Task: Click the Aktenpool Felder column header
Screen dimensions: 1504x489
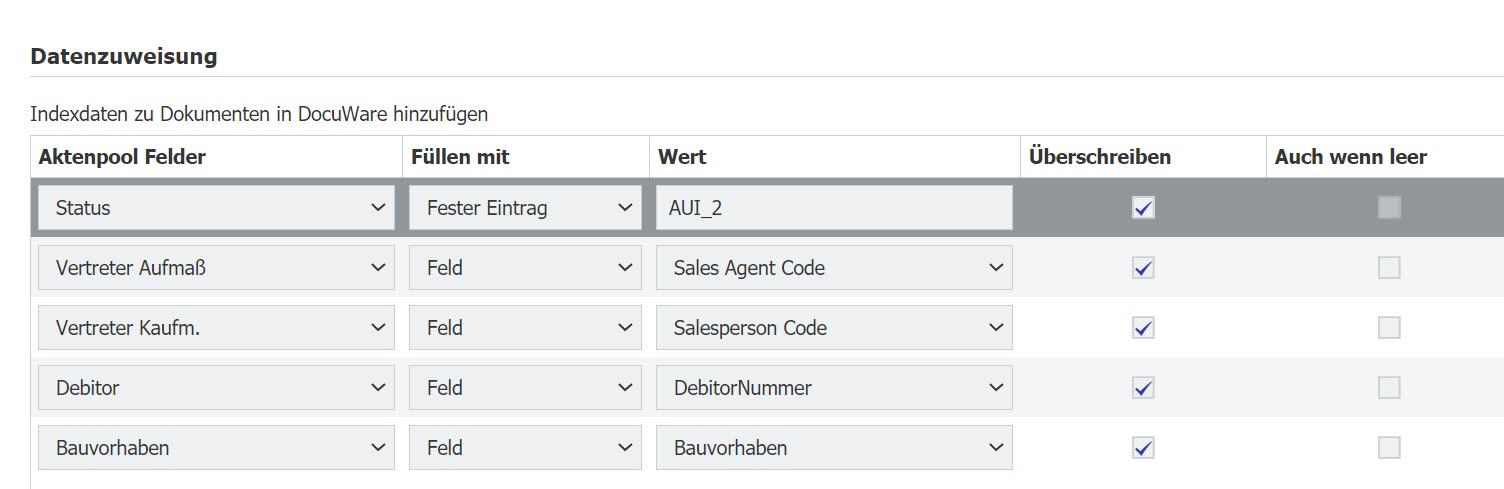Action: point(122,157)
